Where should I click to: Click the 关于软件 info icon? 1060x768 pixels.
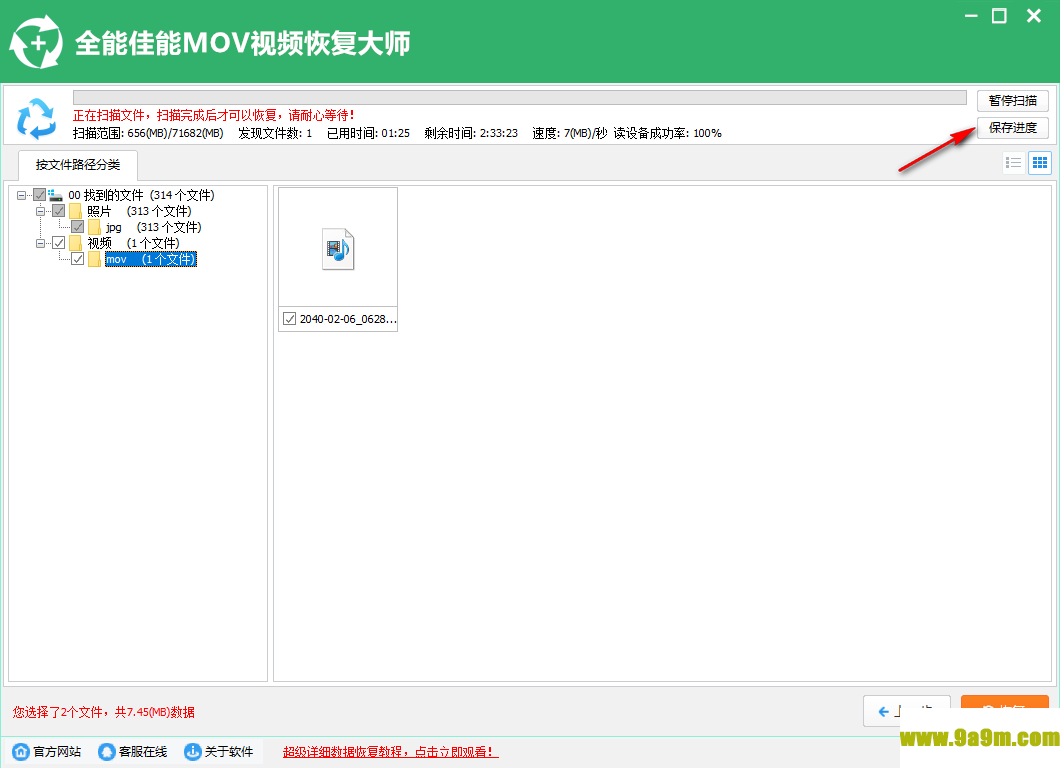tap(193, 752)
